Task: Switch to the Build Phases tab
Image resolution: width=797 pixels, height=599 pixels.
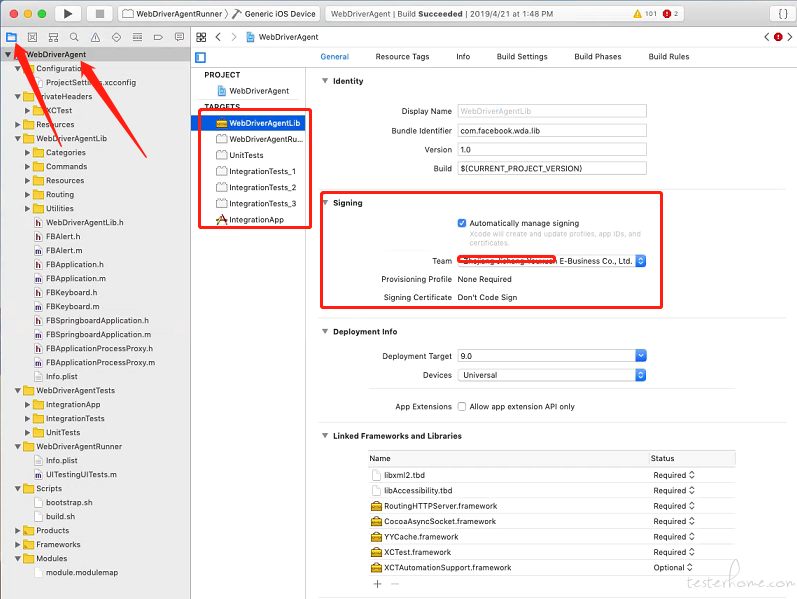Action: (x=598, y=56)
